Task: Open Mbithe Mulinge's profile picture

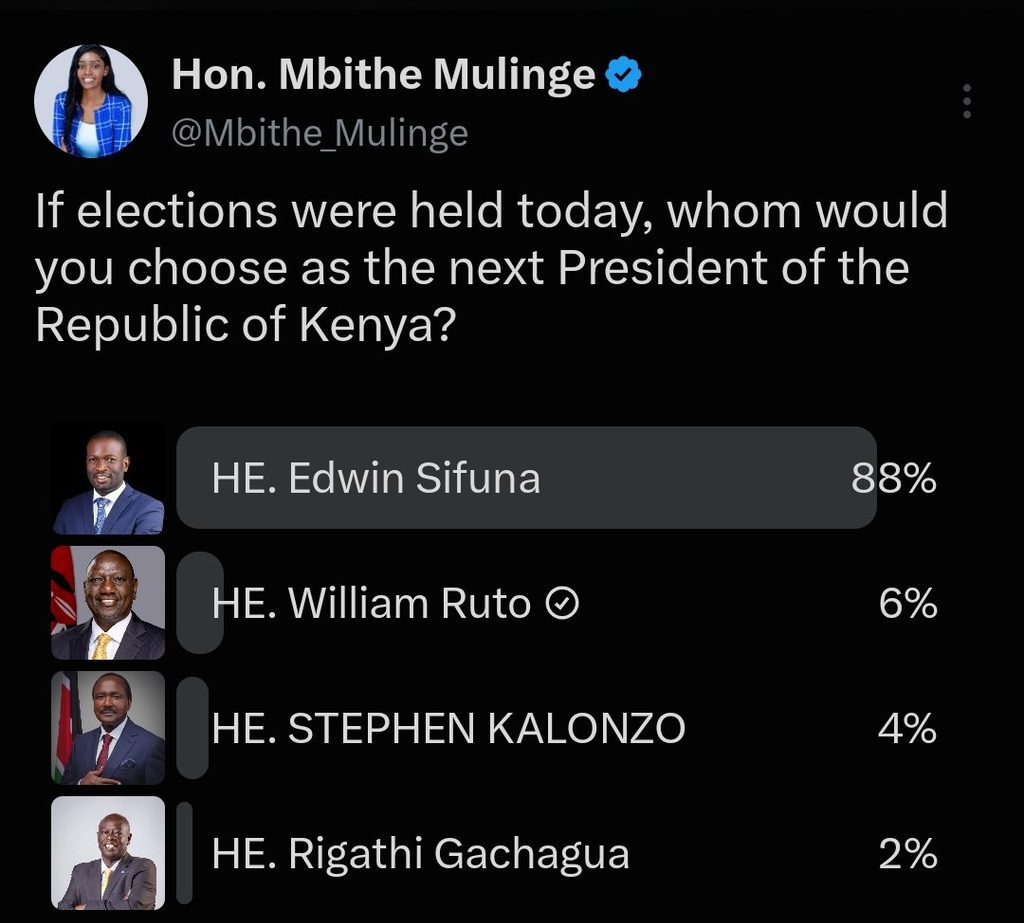Action: coord(91,101)
